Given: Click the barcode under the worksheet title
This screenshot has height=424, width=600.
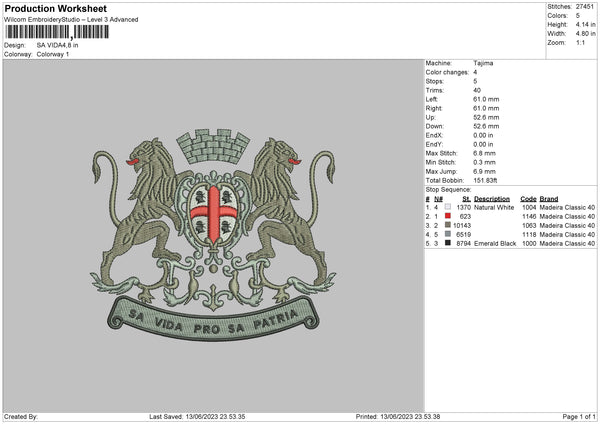Looking at the screenshot, I should pyautogui.click(x=57, y=32).
